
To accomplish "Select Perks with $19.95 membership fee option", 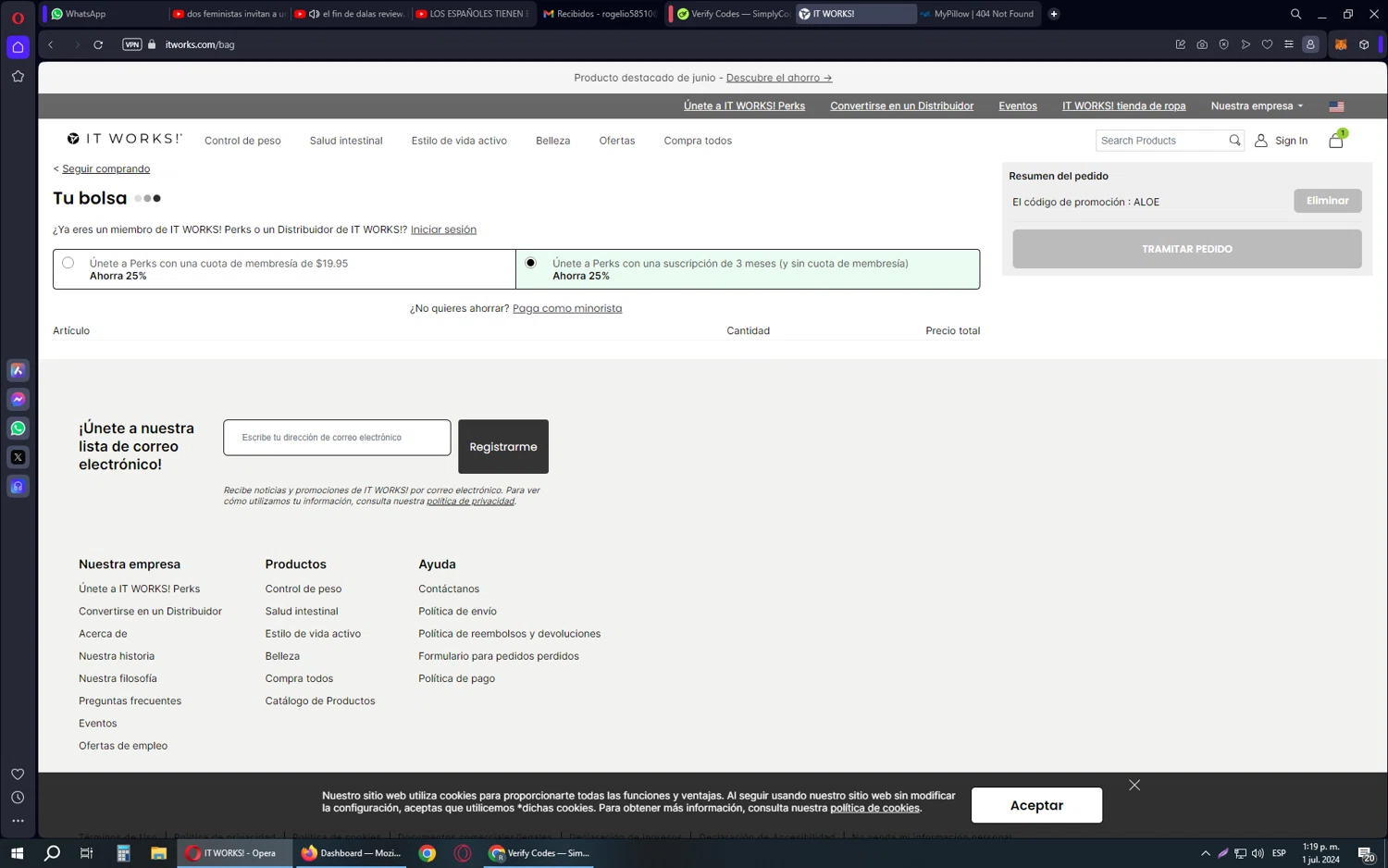I will point(68,263).
